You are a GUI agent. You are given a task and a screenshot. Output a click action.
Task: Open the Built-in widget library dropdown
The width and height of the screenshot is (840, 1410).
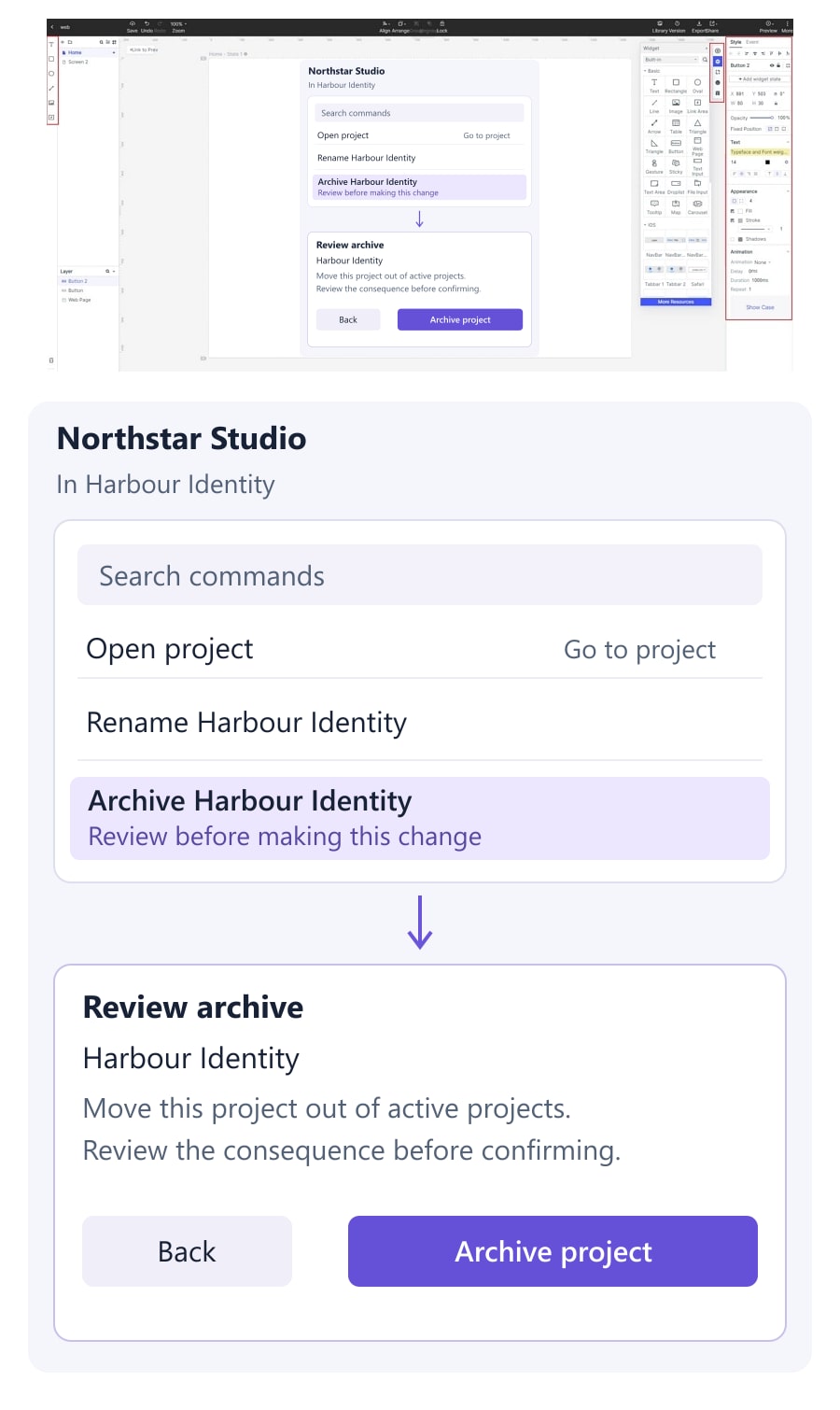pos(671,60)
